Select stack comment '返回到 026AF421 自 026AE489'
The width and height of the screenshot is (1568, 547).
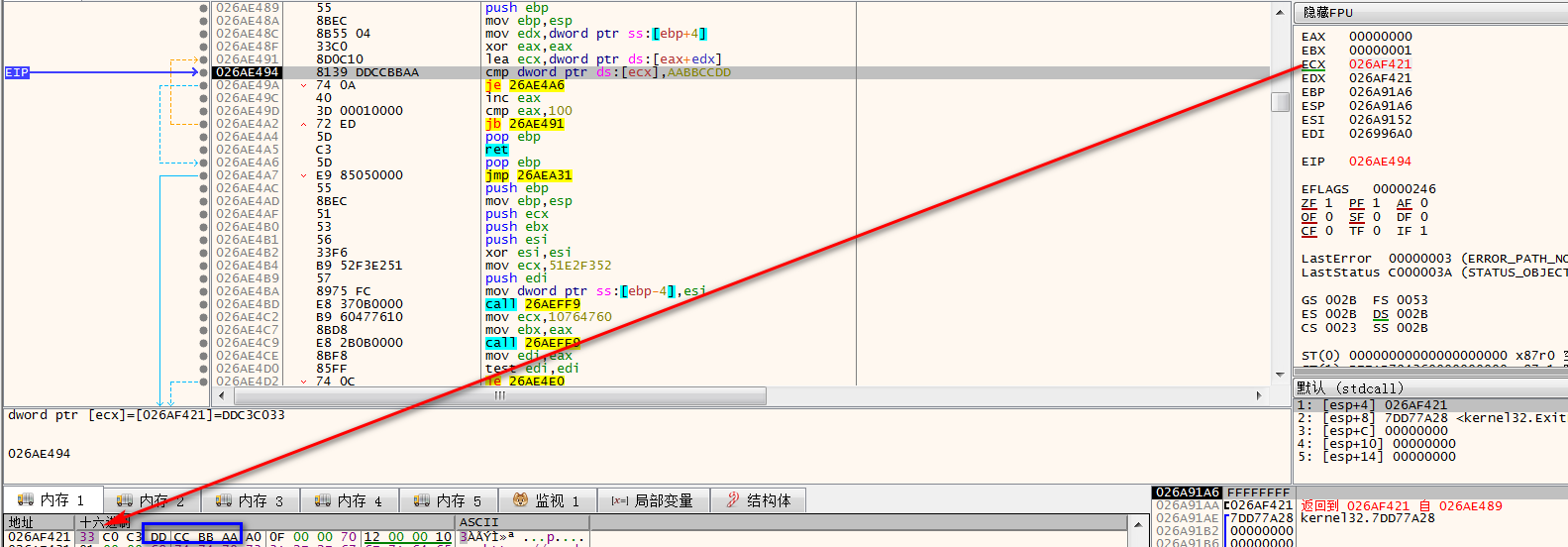pos(1402,505)
